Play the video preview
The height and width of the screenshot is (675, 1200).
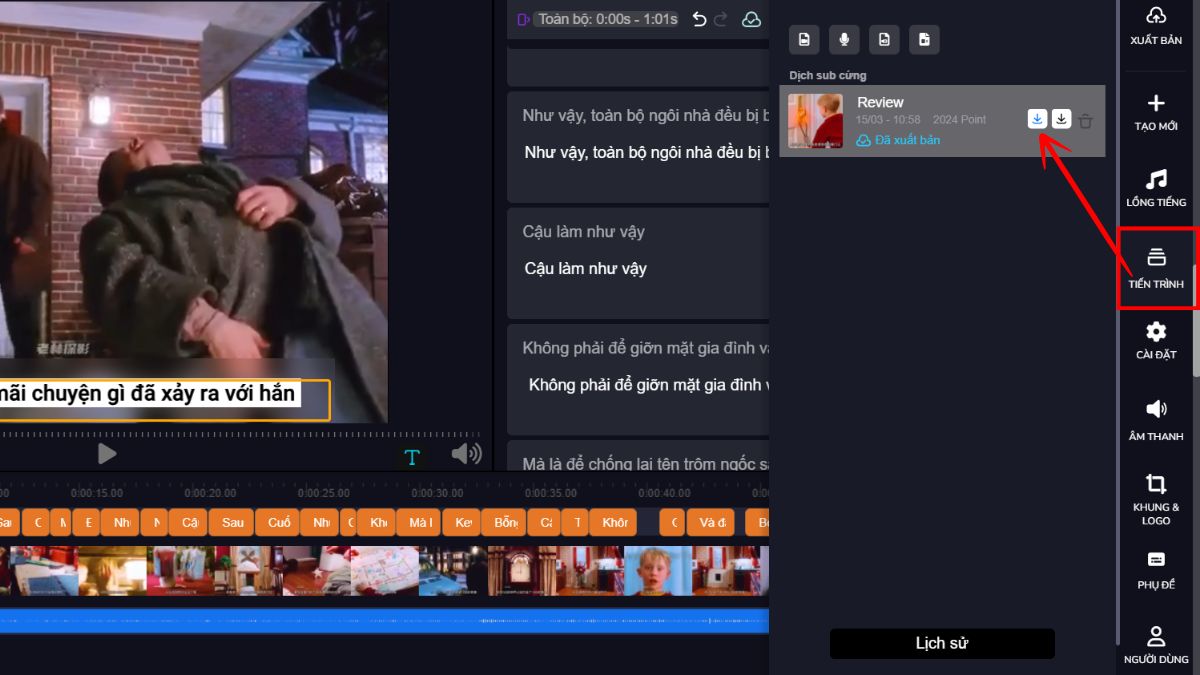[x=107, y=454]
